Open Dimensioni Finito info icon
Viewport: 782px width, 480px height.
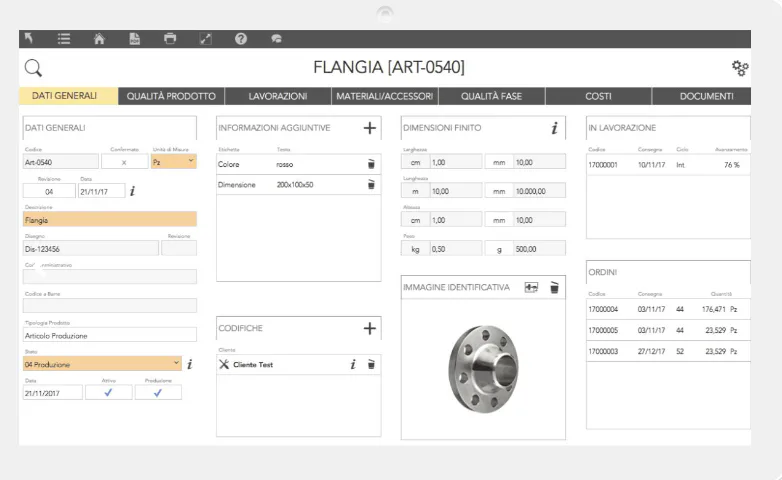[555, 128]
